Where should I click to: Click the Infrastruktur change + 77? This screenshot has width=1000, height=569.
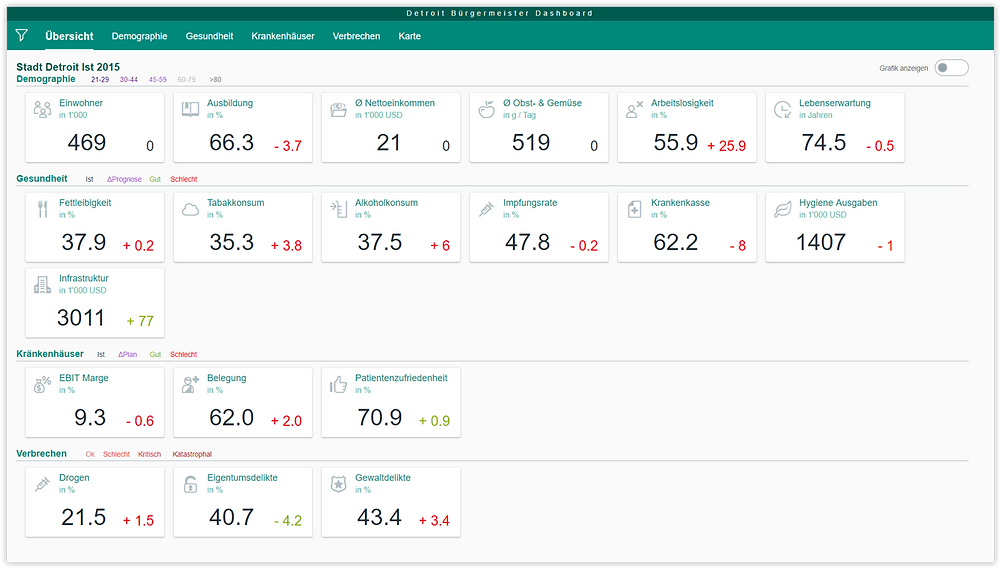[140, 321]
